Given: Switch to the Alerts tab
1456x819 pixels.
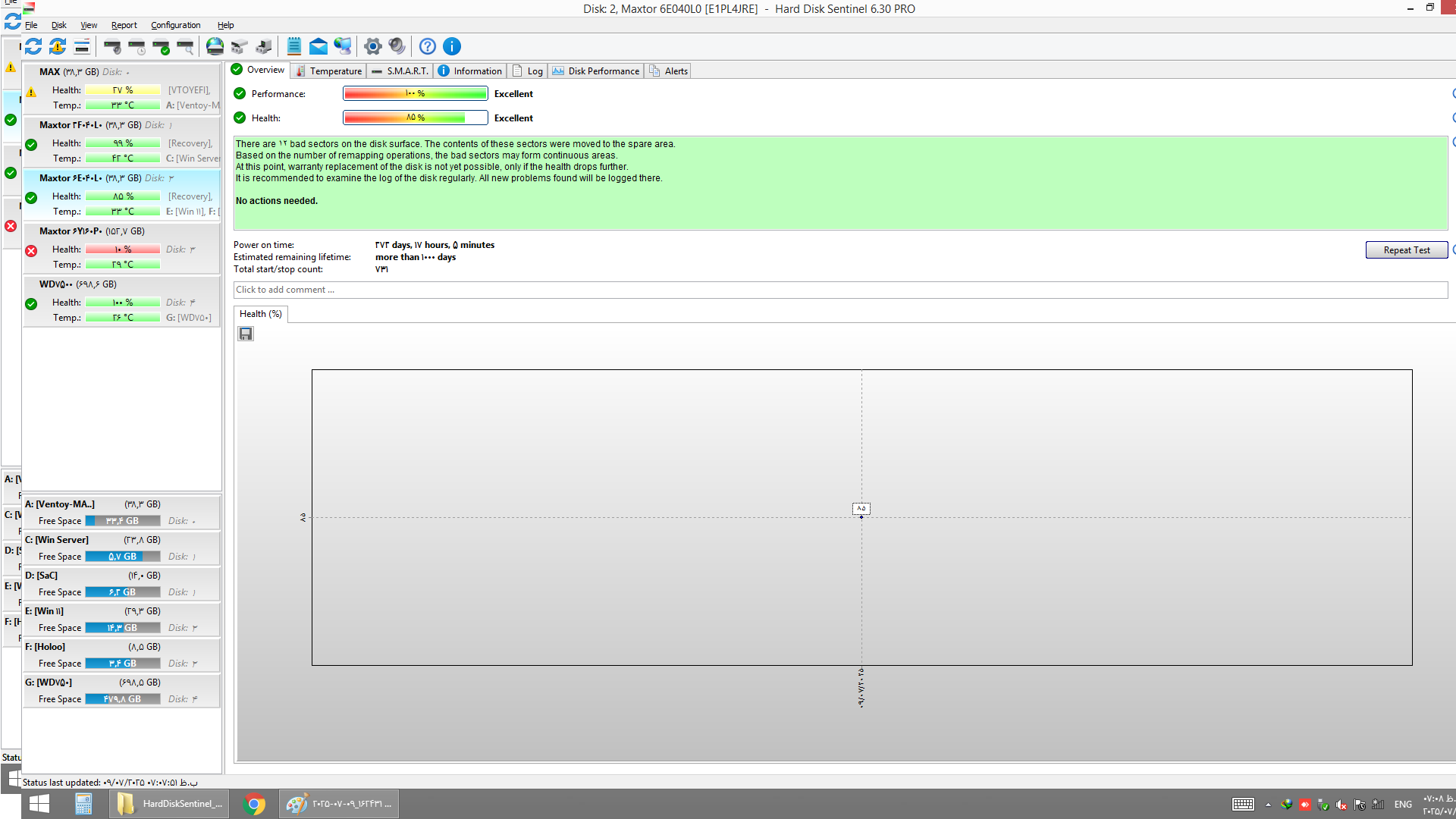Looking at the screenshot, I should 668,71.
